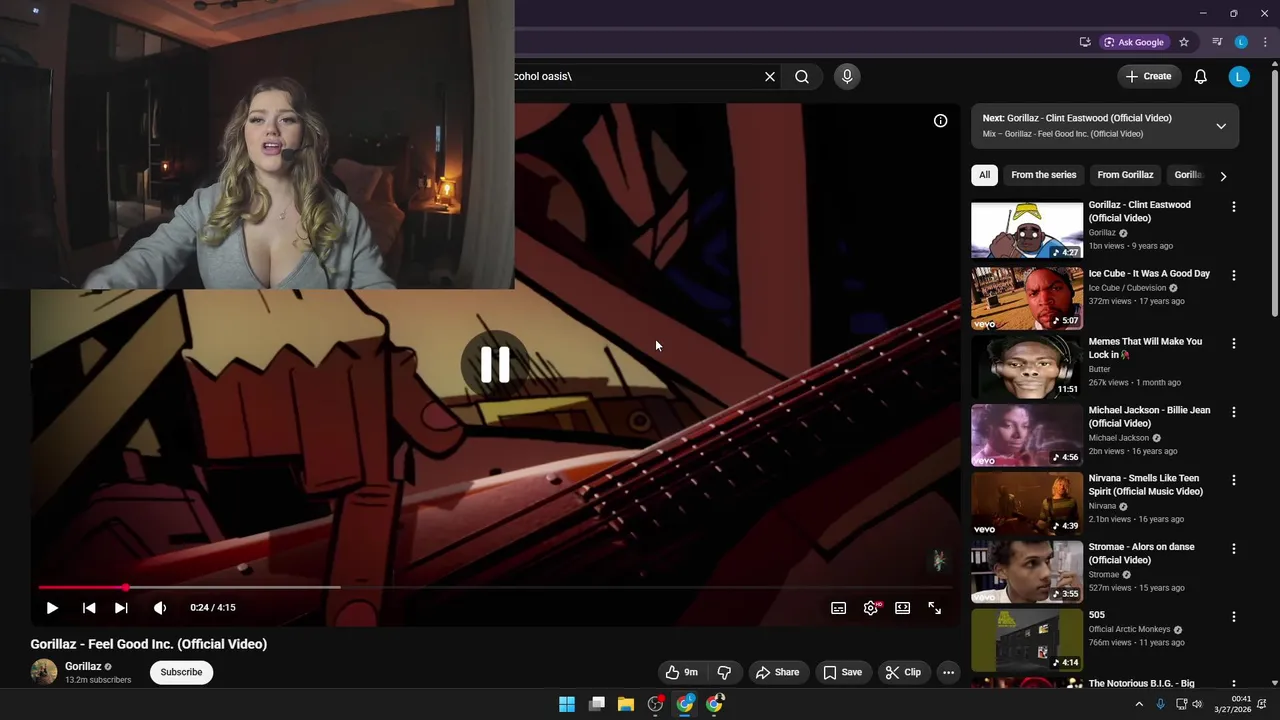Open Official Arctic Monkeys channel link
Screen dimensions: 1280x720
1130,630
